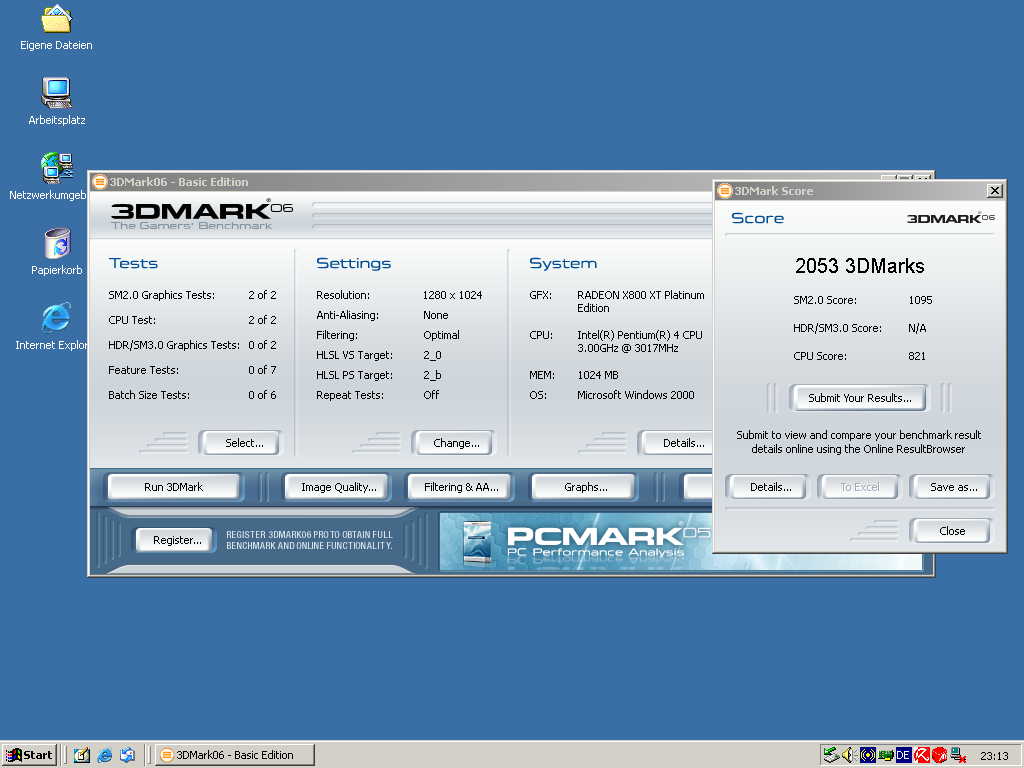
Task: Open the Graphs... dialog
Action: click(584, 487)
